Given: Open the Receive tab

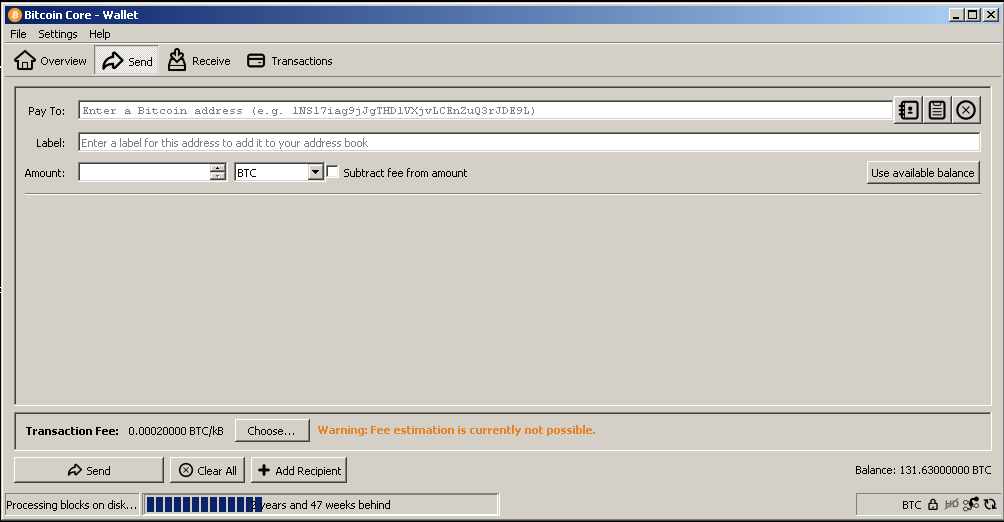Looking at the screenshot, I should coord(198,61).
